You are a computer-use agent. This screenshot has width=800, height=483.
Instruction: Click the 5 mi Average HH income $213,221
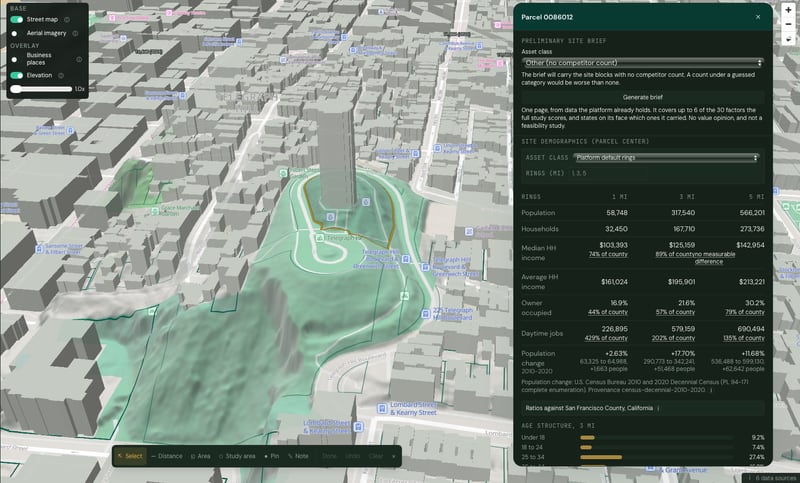[x=752, y=282]
